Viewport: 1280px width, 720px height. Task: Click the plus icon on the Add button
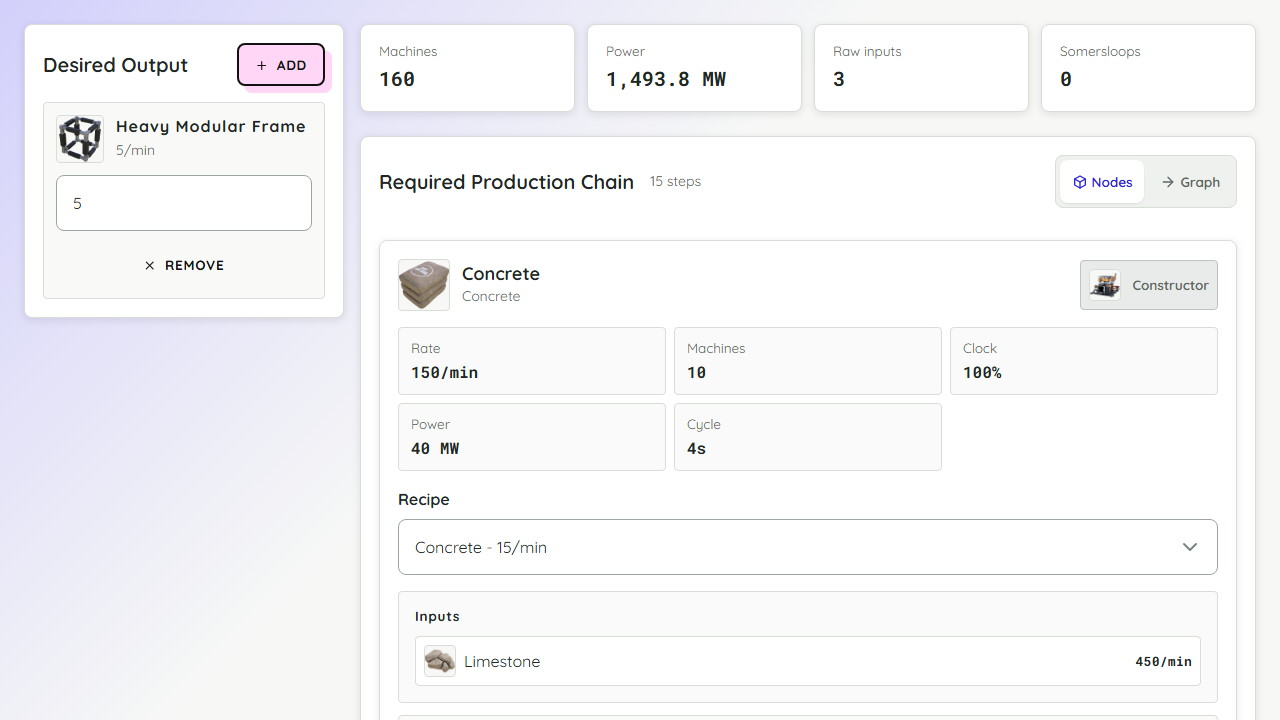pos(262,65)
